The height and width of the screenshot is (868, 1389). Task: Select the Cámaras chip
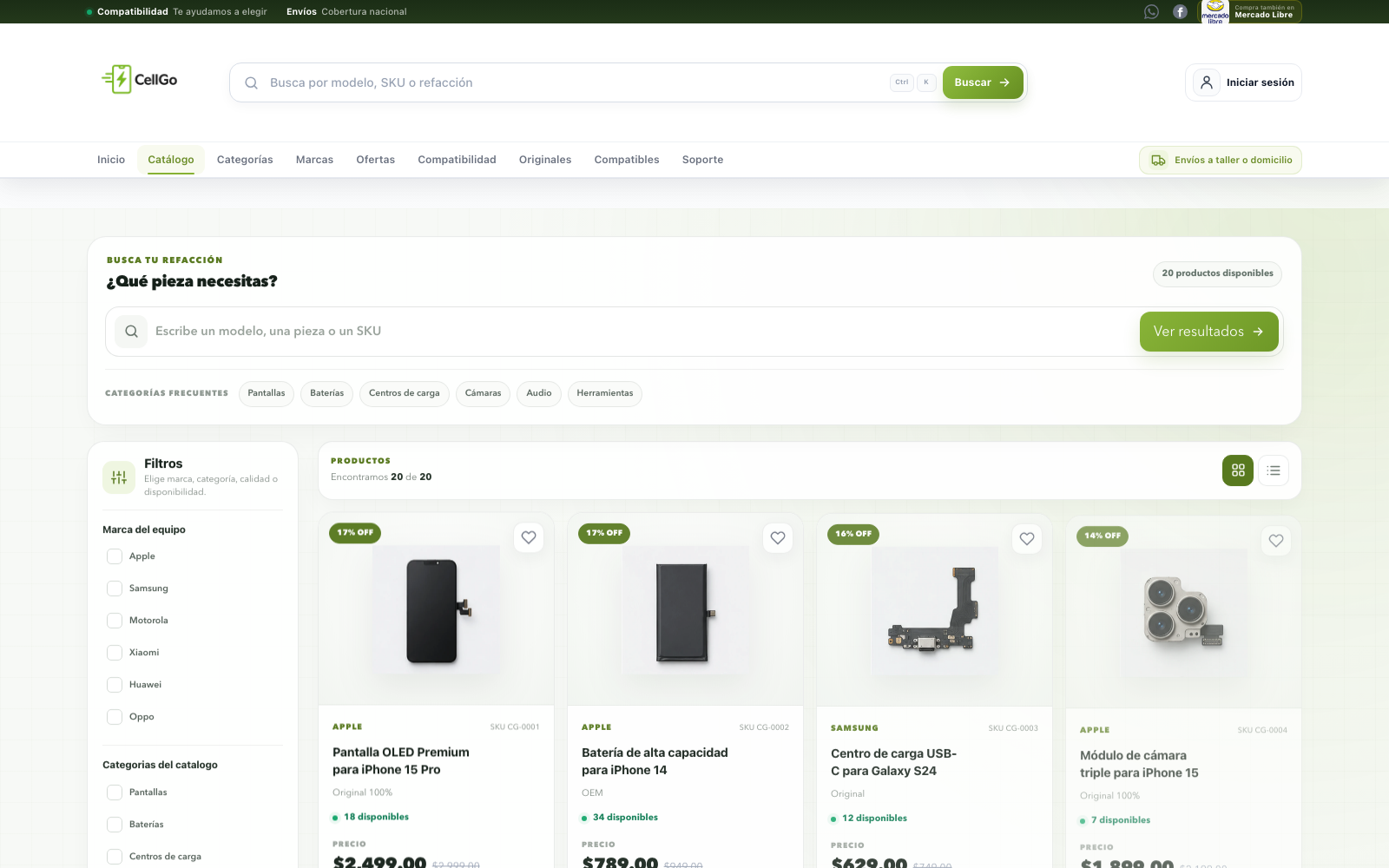click(x=483, y=393)
